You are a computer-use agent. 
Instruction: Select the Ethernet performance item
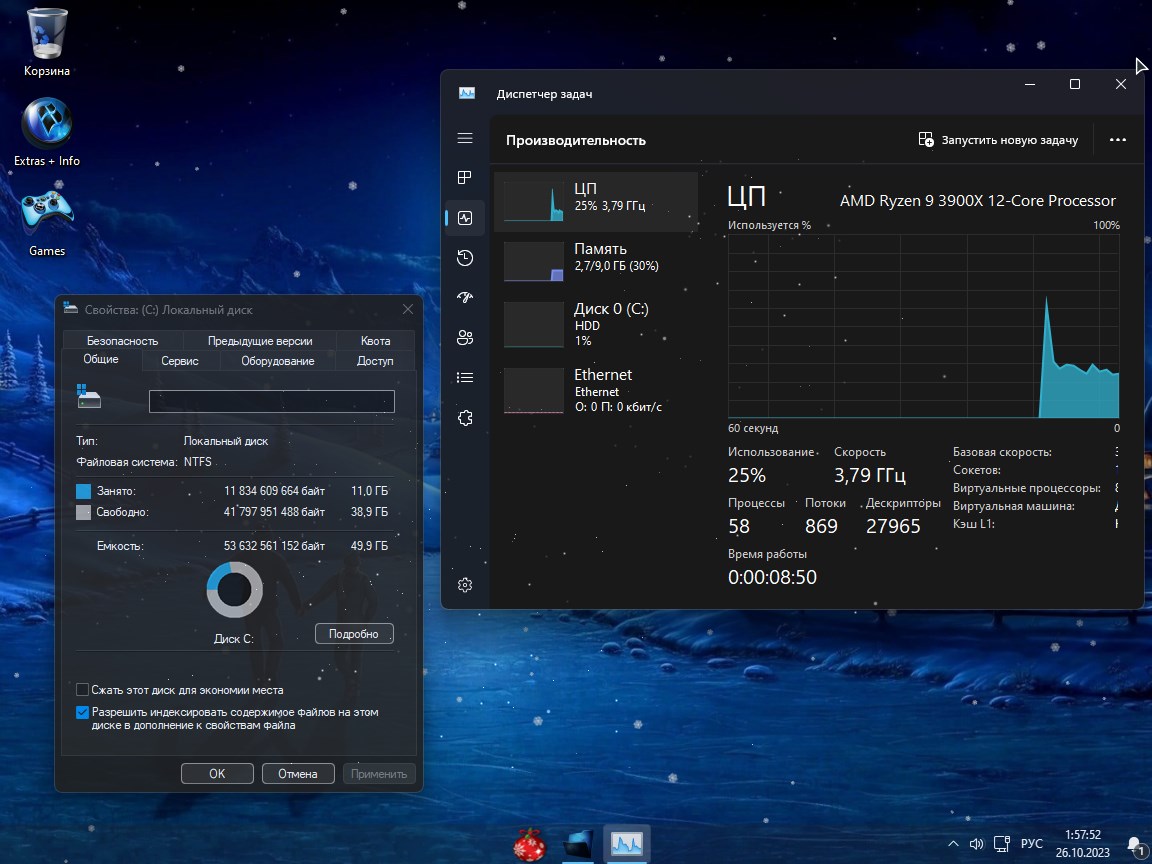coord(595,390)
